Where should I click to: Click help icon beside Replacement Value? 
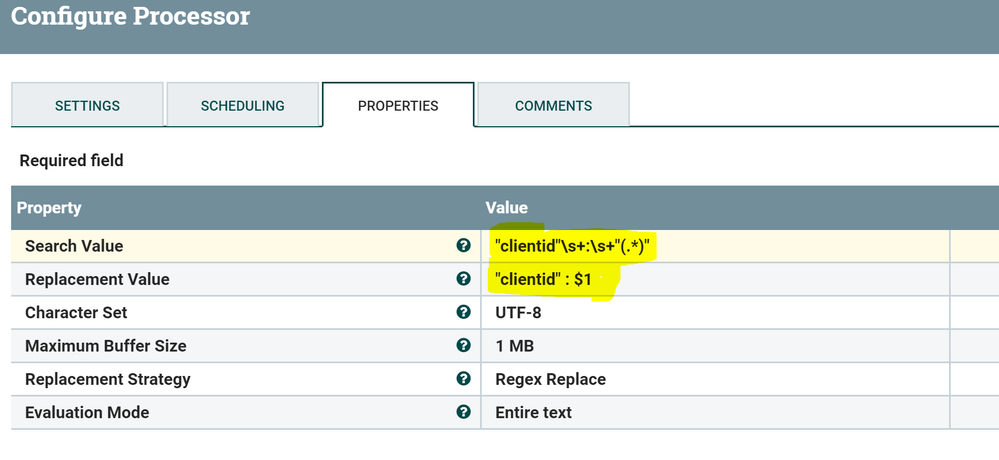pyautogui.click(x=463, y=279)
